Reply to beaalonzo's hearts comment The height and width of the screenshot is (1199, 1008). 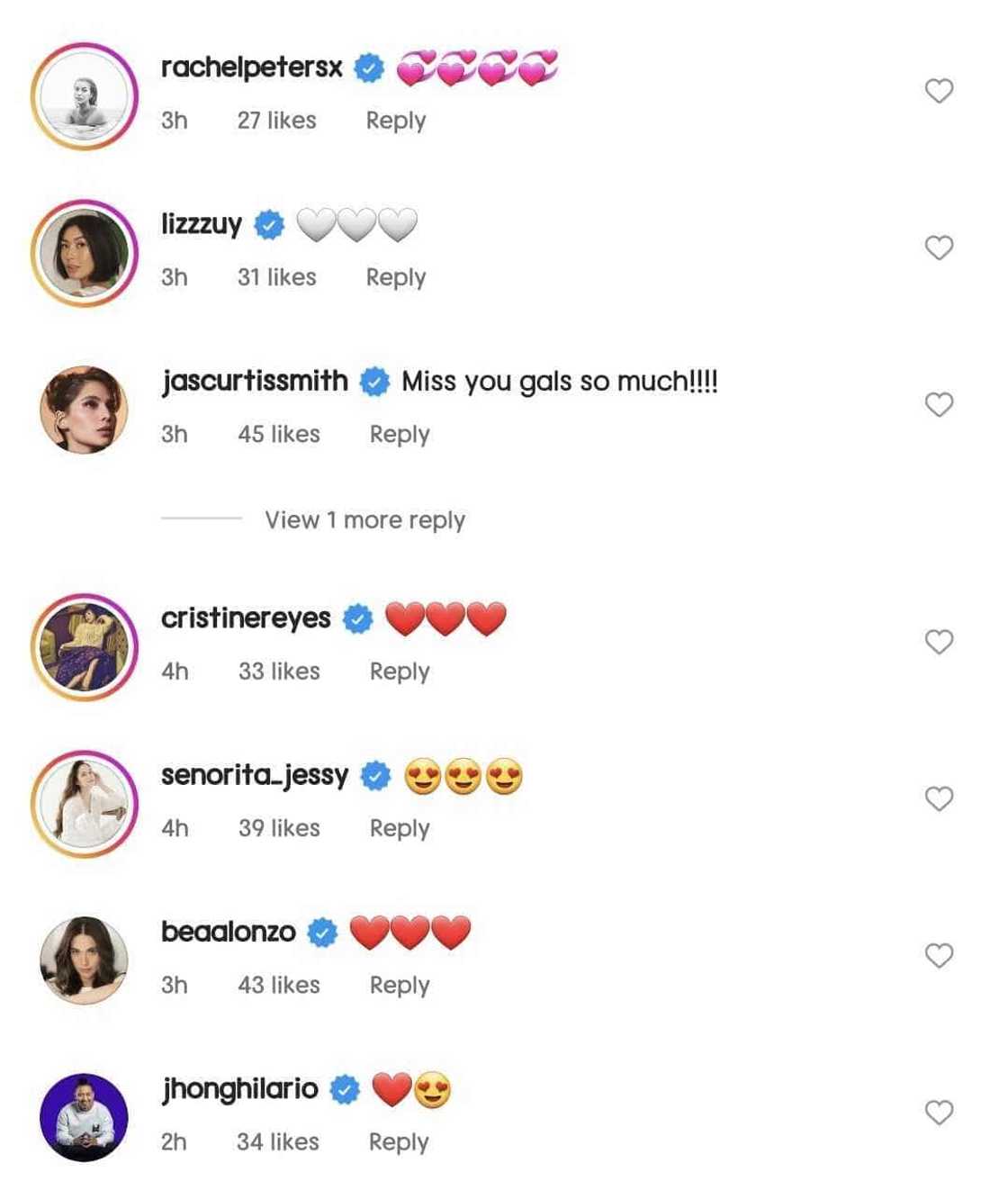coord(400,986)
